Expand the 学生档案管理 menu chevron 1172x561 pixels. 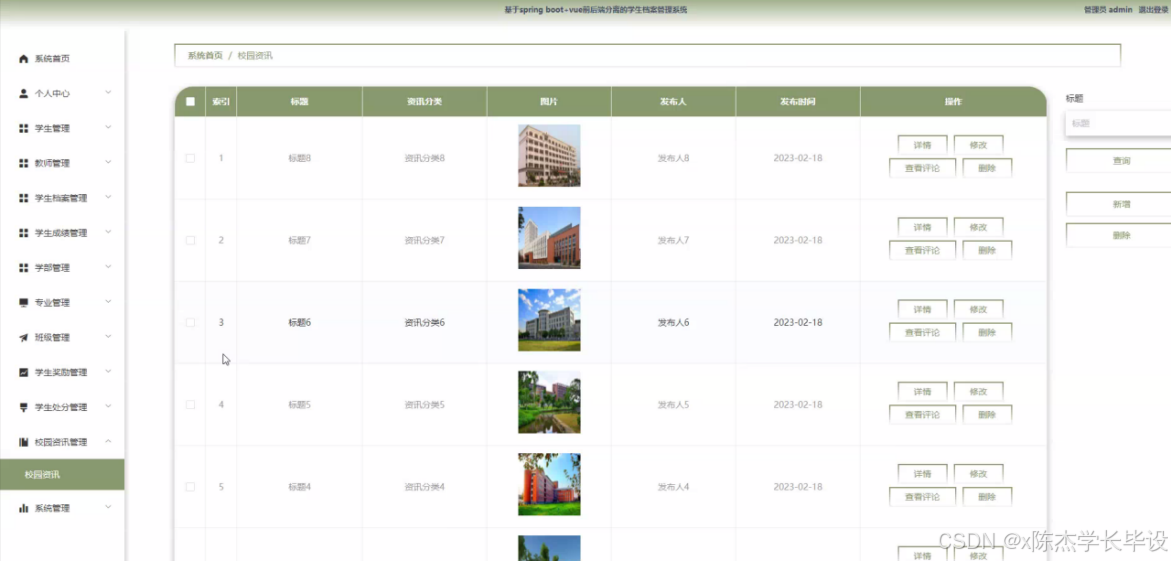click(x=108, y=197)
